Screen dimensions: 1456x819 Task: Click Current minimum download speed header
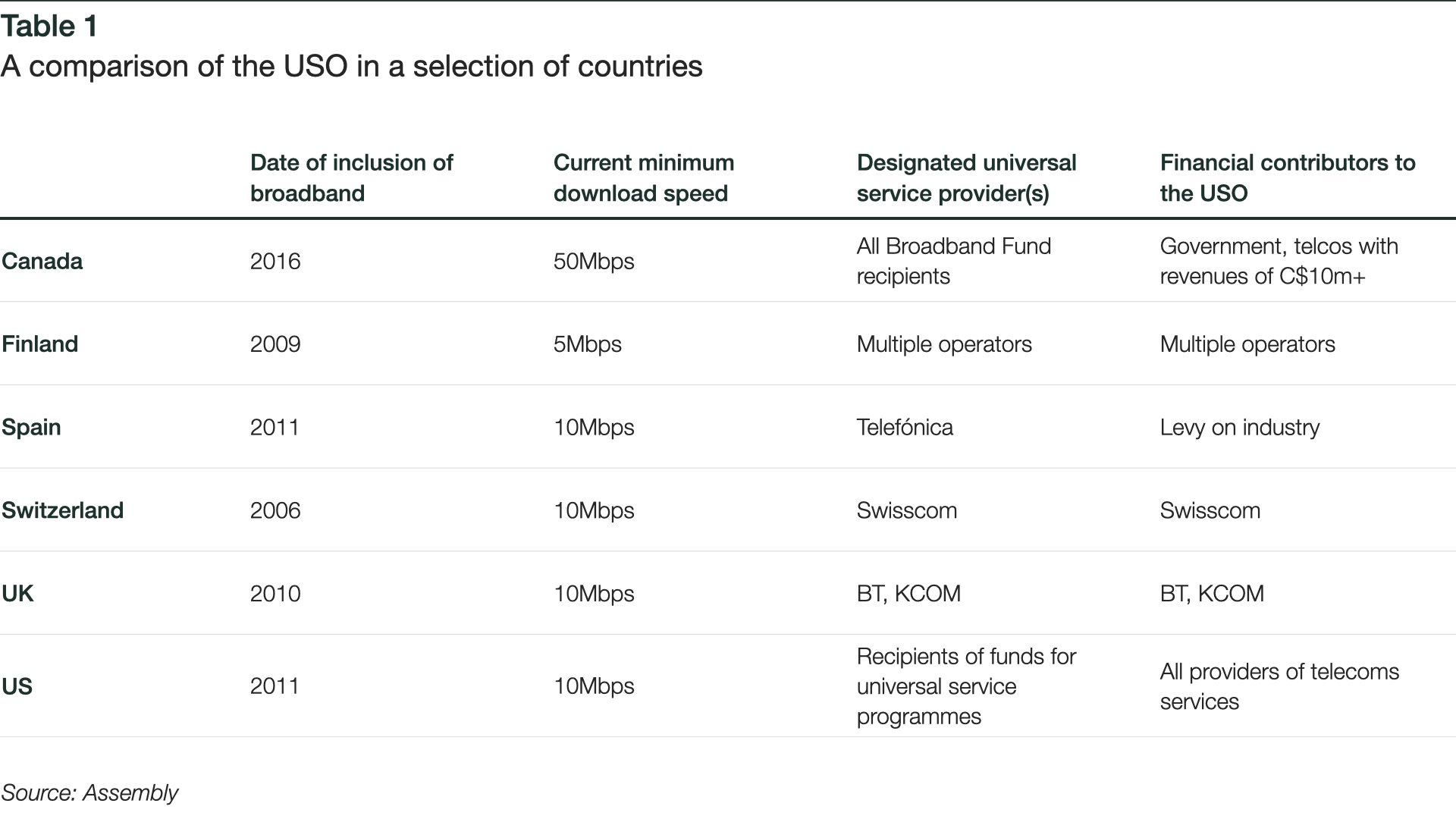644,177
